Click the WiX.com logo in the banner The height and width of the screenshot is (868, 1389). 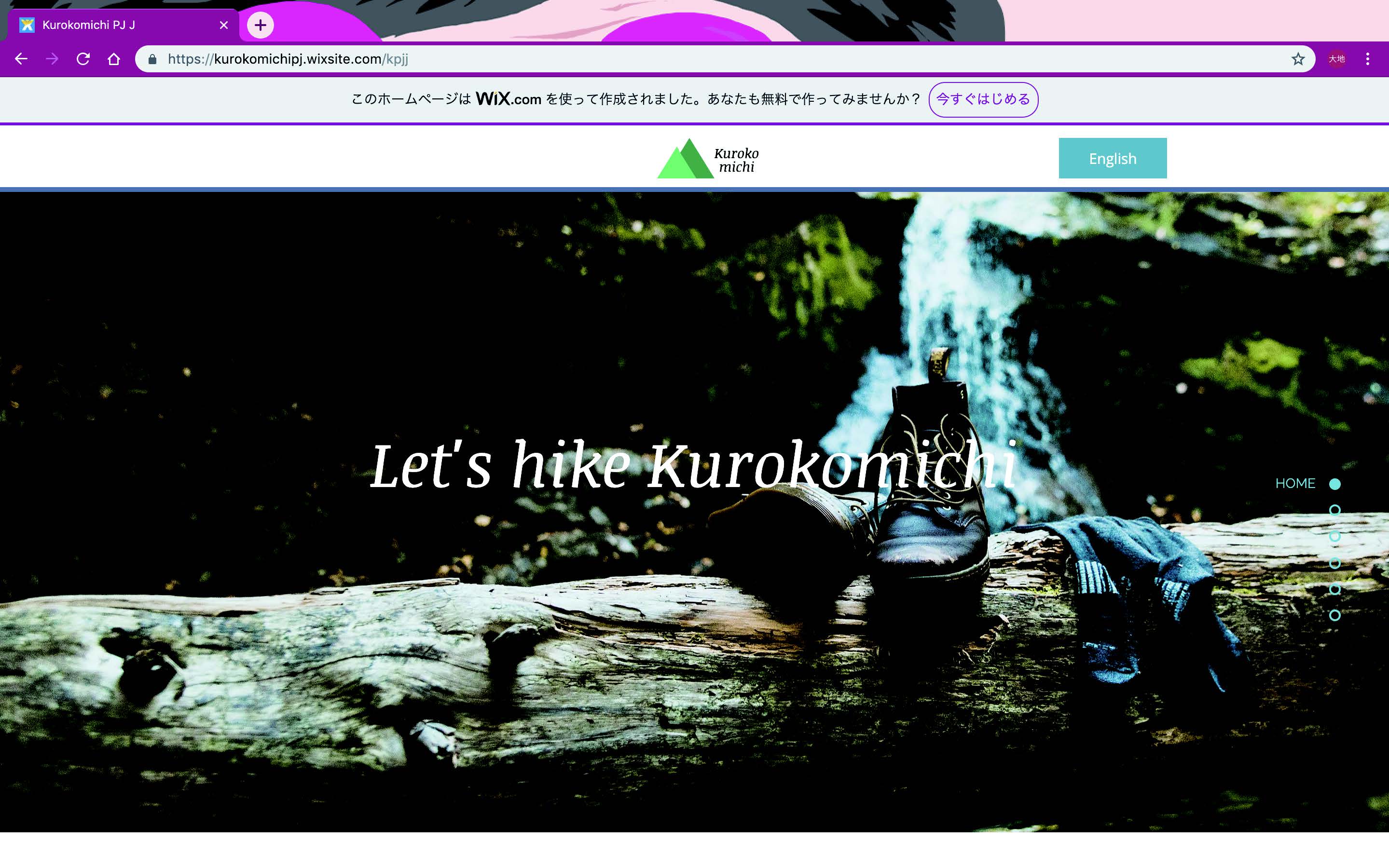coord(508,99)
